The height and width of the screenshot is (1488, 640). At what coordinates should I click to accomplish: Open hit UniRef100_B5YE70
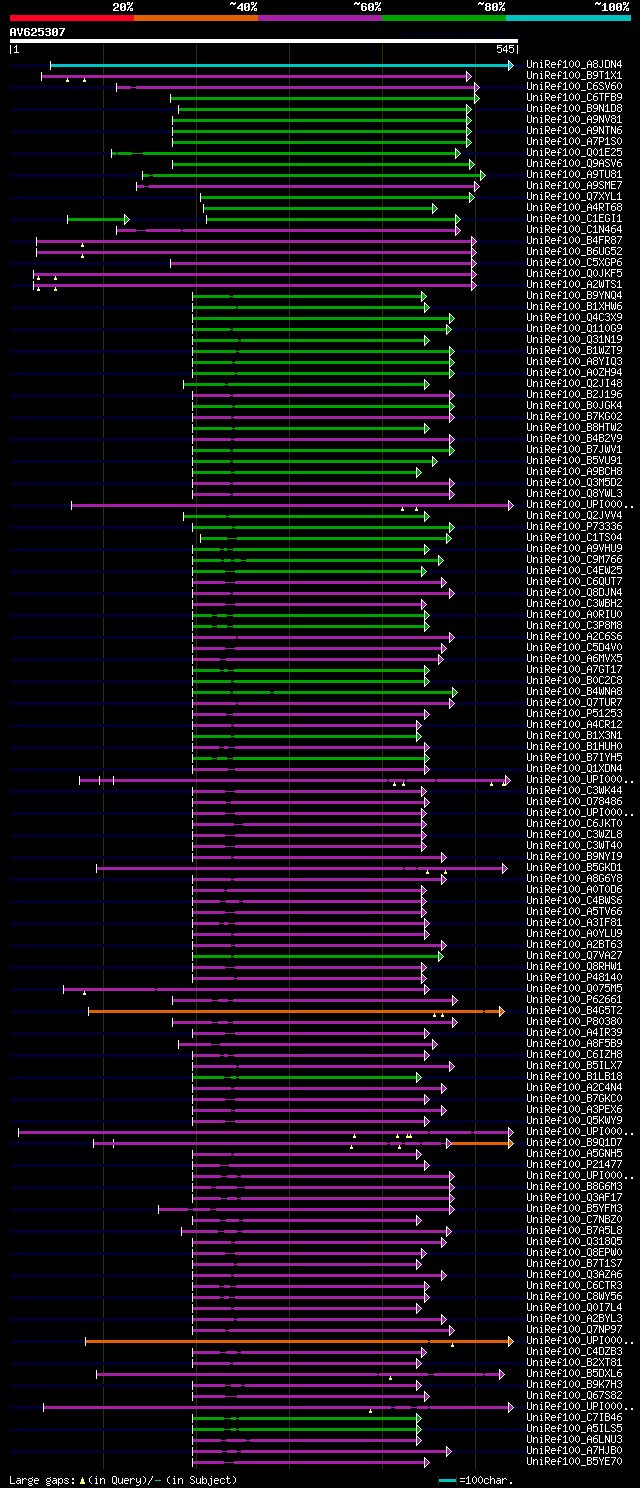574,1462
